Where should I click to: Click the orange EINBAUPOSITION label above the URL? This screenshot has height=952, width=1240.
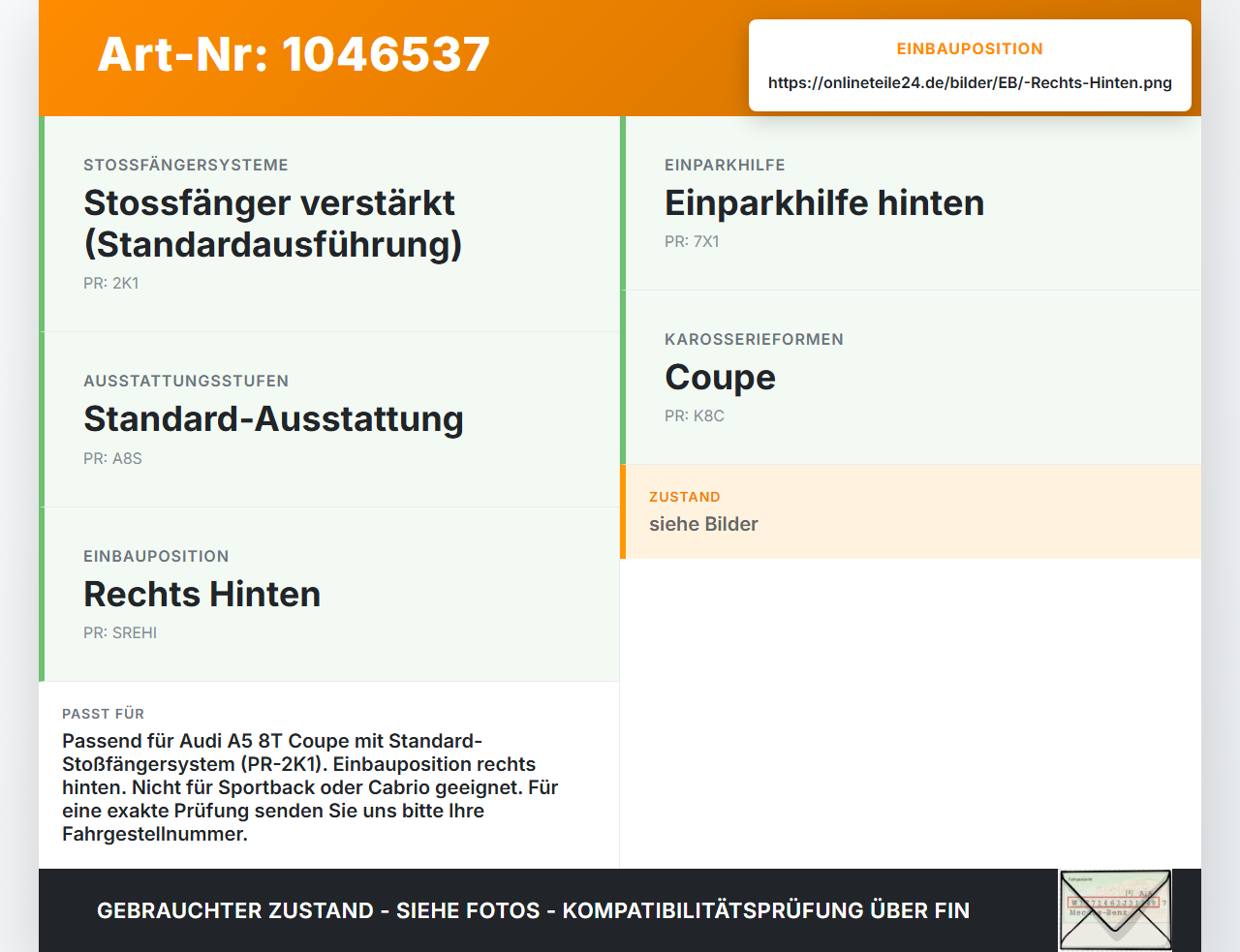(970, 48)
